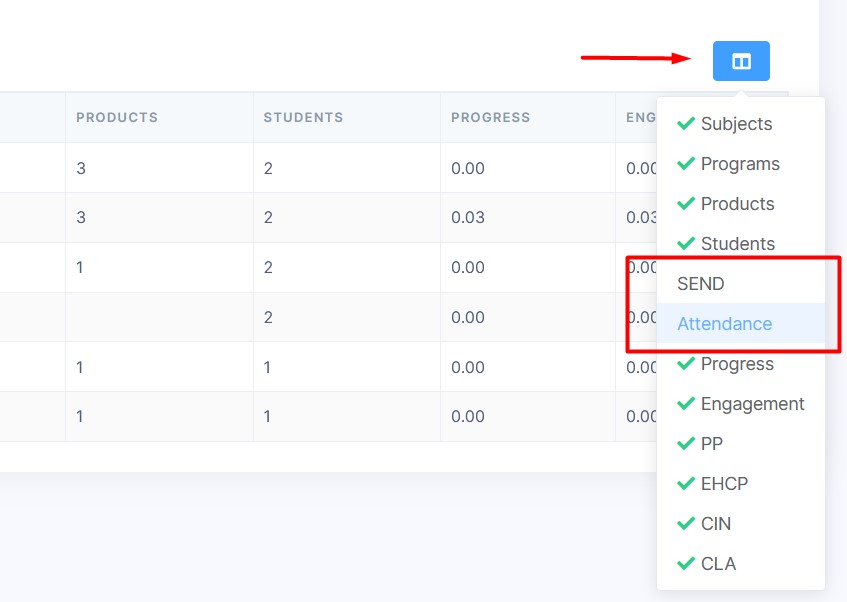Uncheck the PP column option
847x602 pixels.
pos(711,444)
